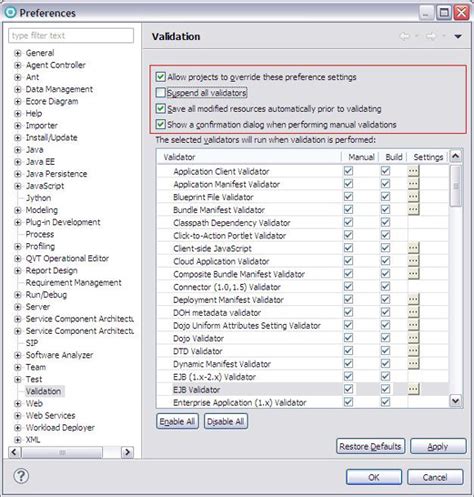This screenshot has height=497, width=474.
Task: Click the back navigation arrow in Validation header
Action: [x=405, y=36]
